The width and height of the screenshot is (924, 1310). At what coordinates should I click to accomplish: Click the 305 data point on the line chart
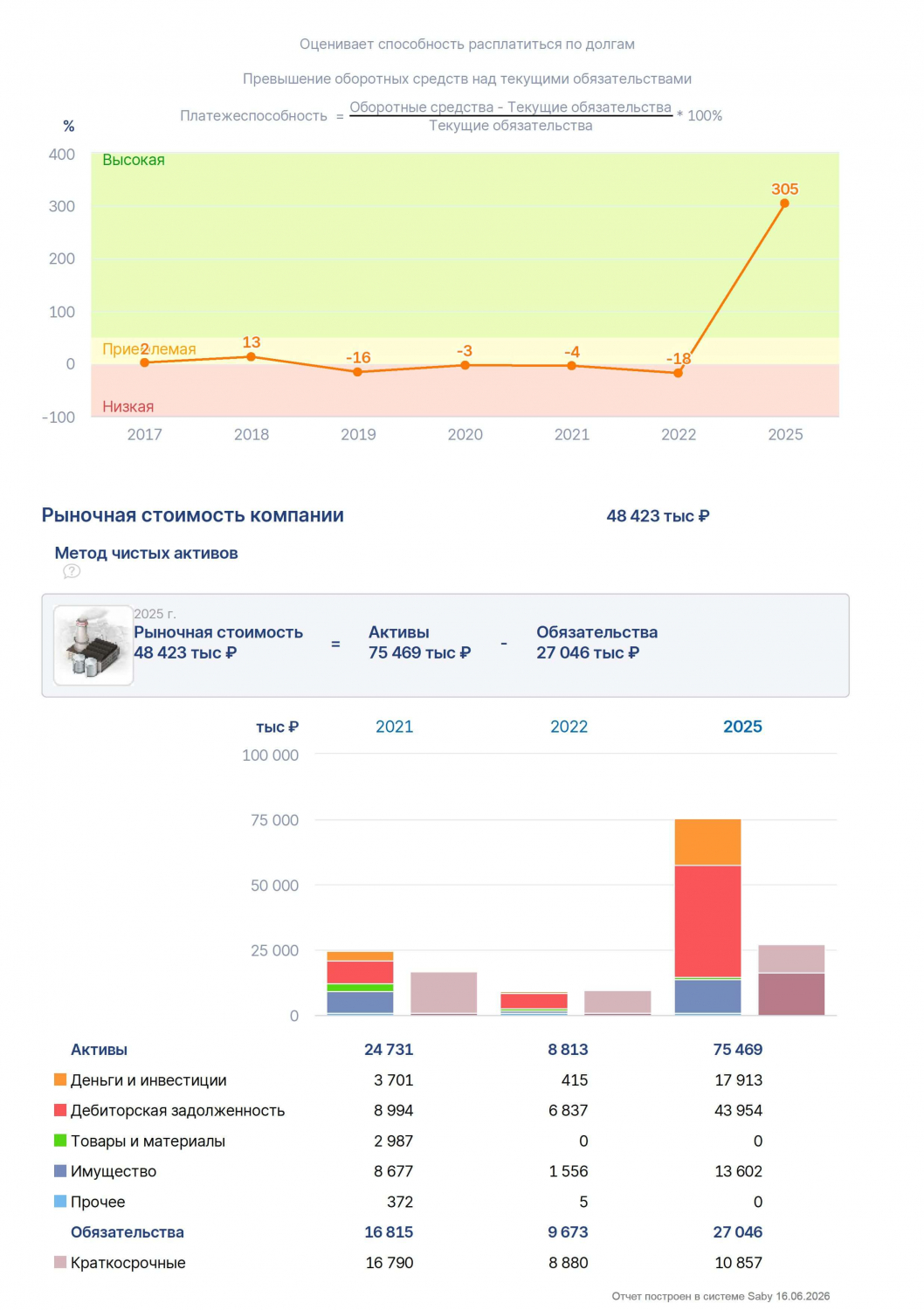(784, 203)
